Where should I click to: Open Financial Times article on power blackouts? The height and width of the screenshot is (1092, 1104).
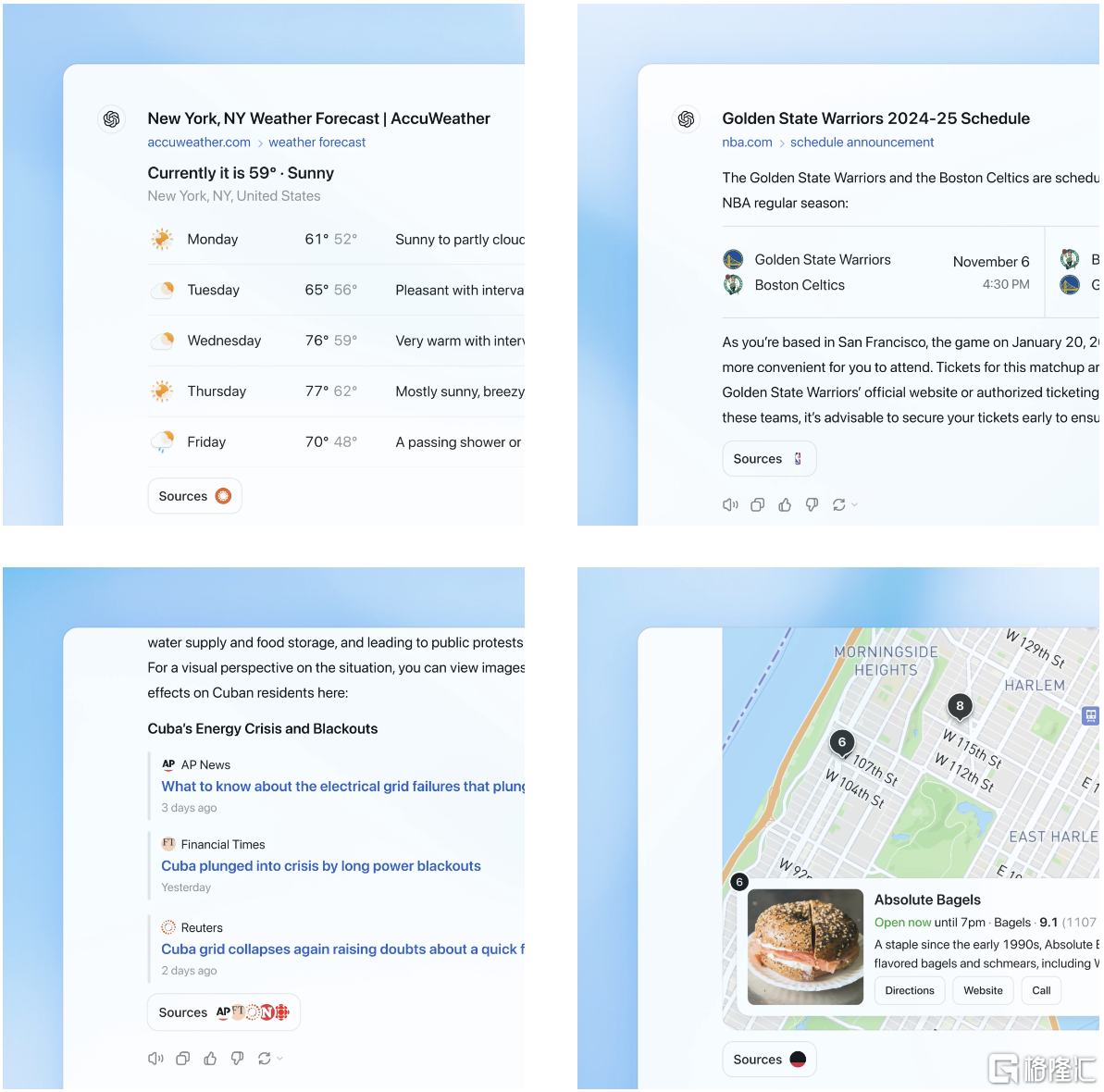[321, 866]
